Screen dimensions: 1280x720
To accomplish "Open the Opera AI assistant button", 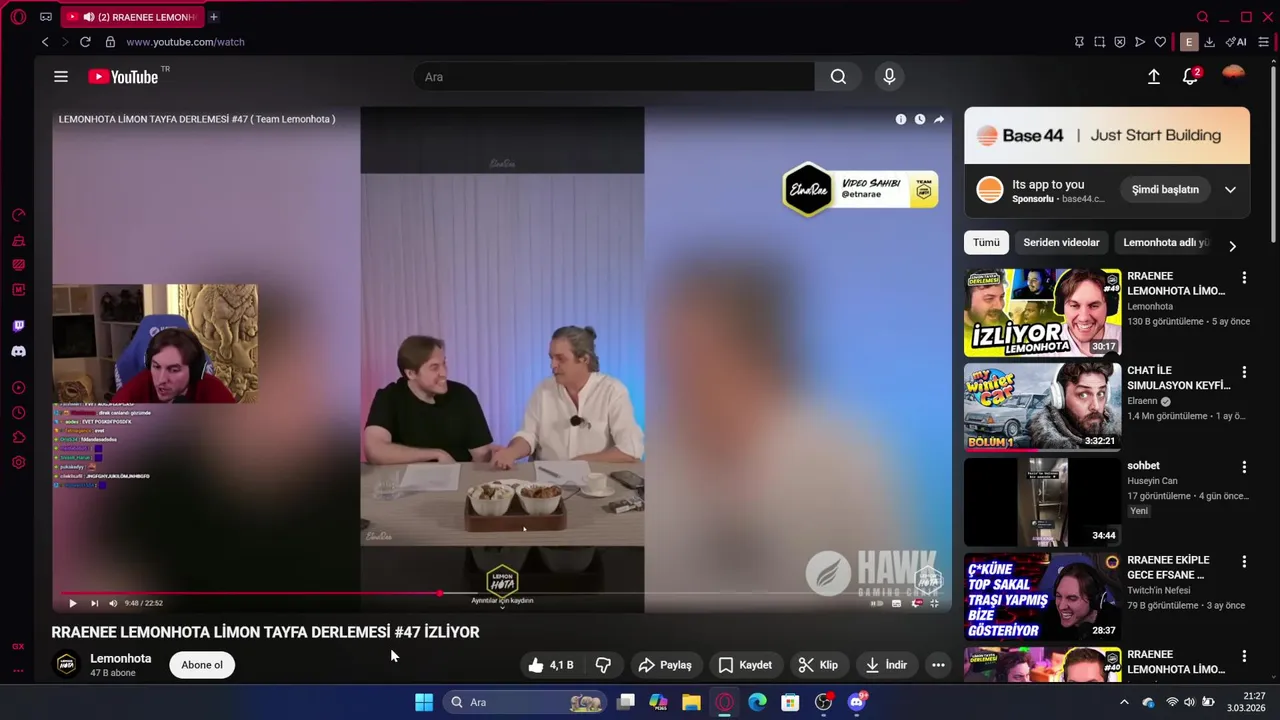I will [1236, 42].
